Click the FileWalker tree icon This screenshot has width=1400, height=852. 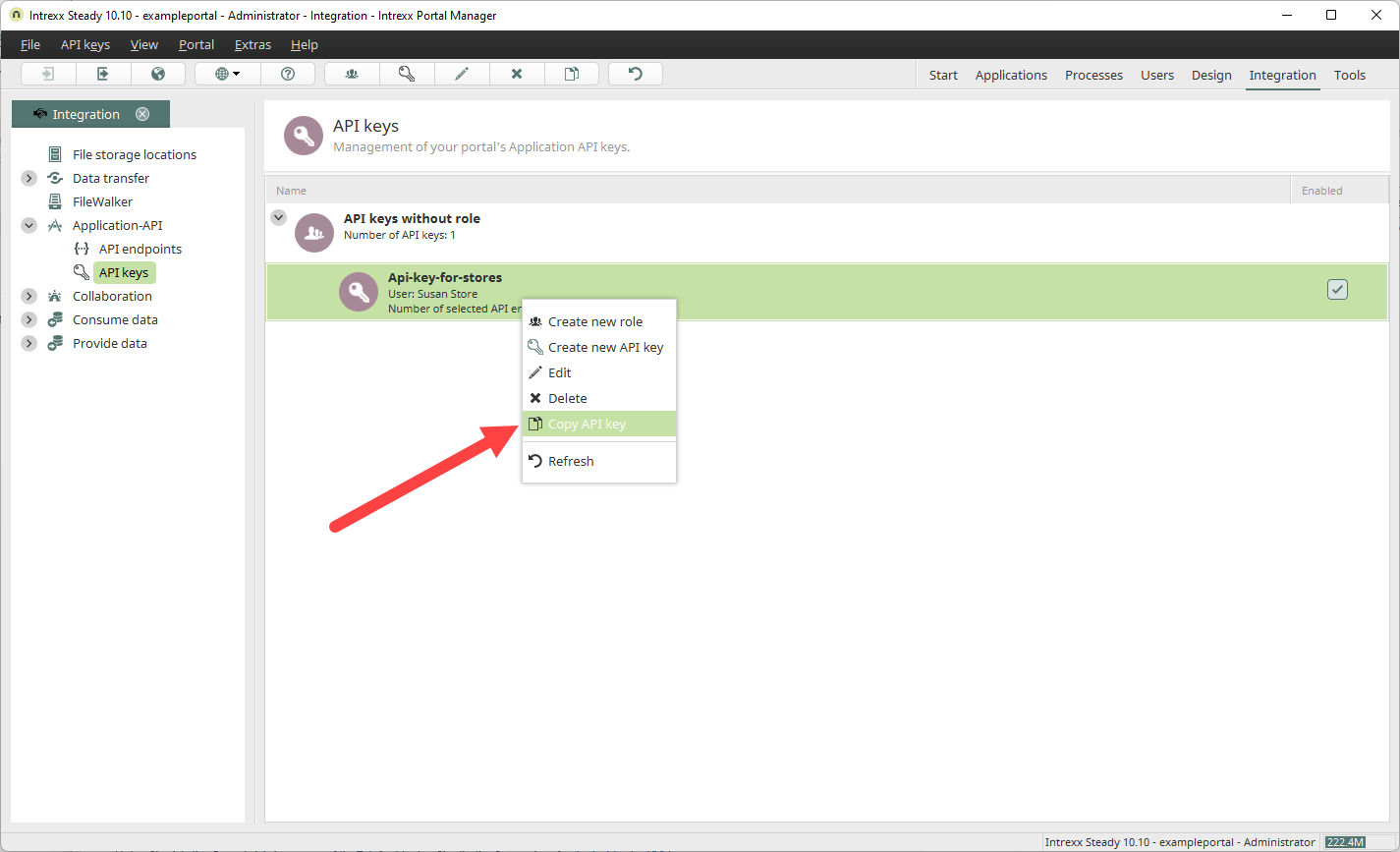click(x=55, y=201)
